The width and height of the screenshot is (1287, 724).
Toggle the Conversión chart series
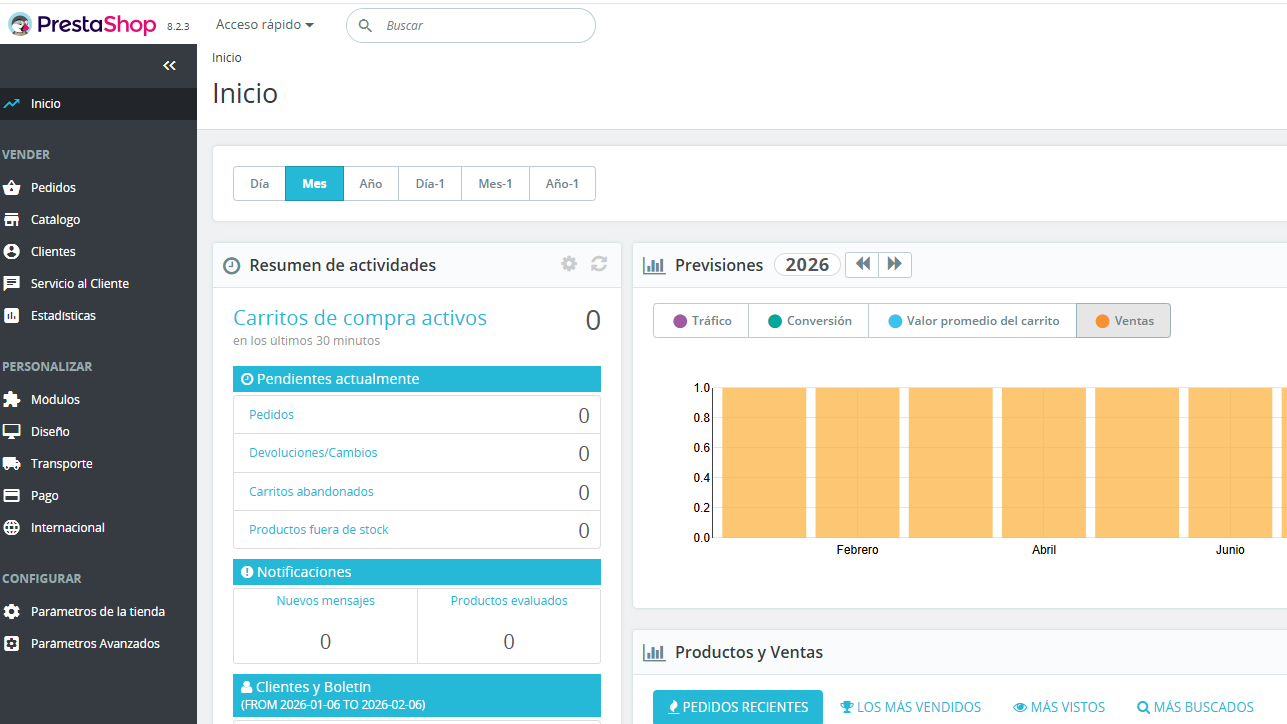pyautogui.click(x=808, y=321)
